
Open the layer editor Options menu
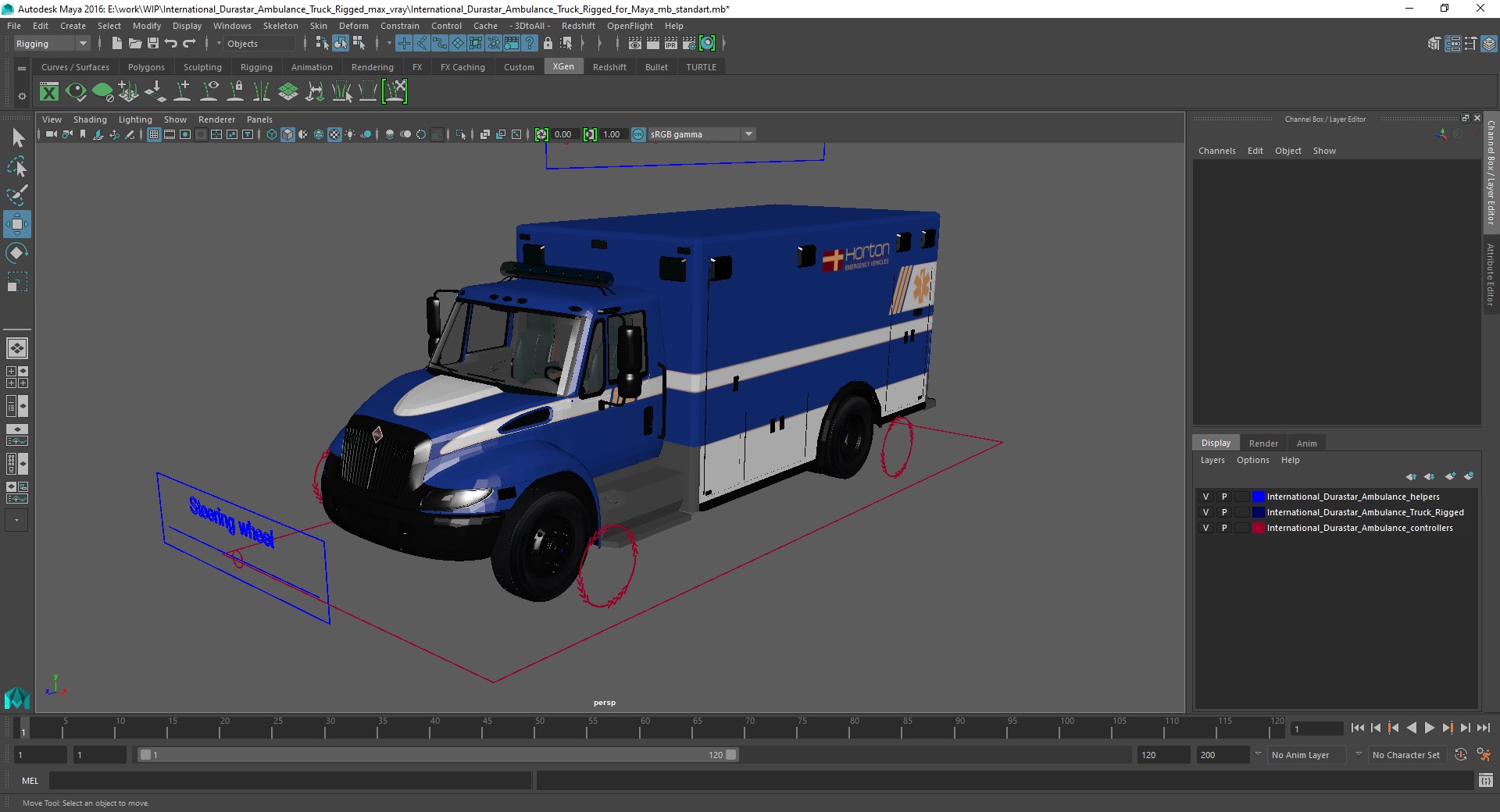click(x=1252, y=460)
